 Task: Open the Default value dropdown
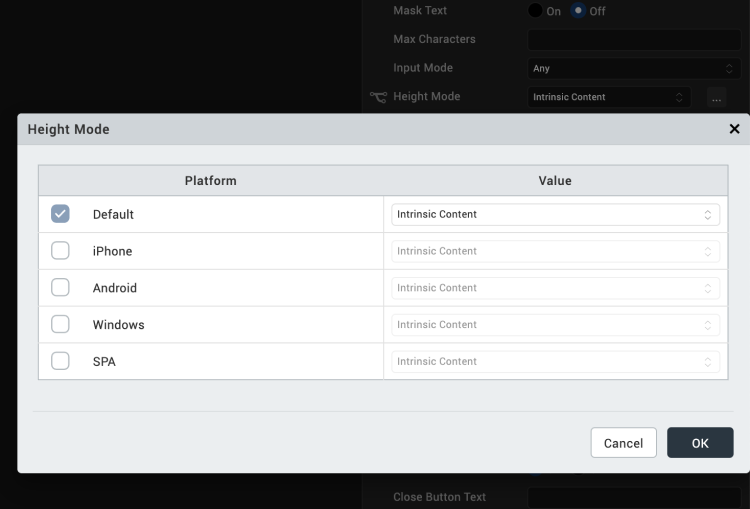555,214
